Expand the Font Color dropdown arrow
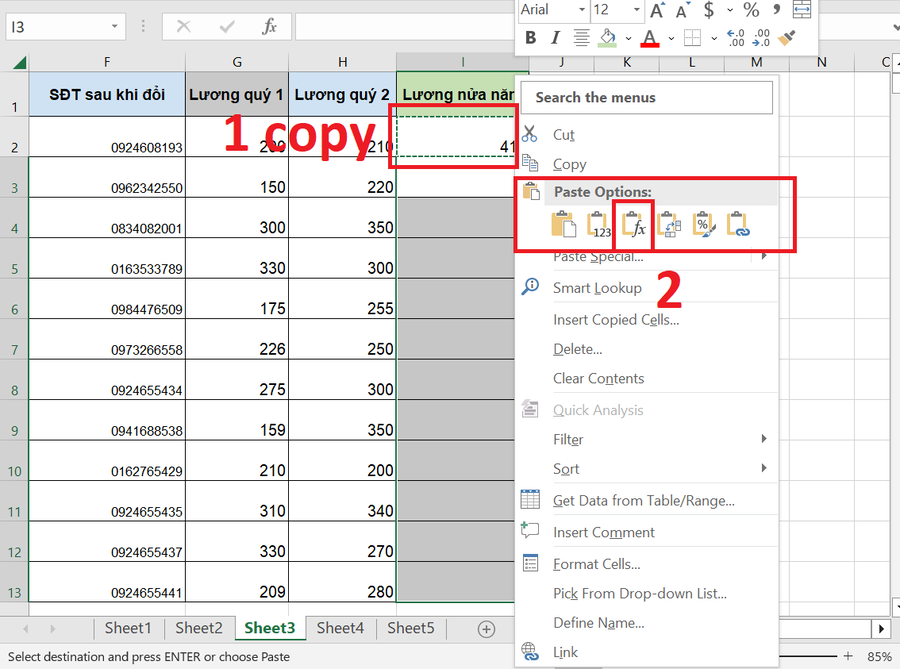900x669 pixels. pyautogui.click(x=671, y=38)
